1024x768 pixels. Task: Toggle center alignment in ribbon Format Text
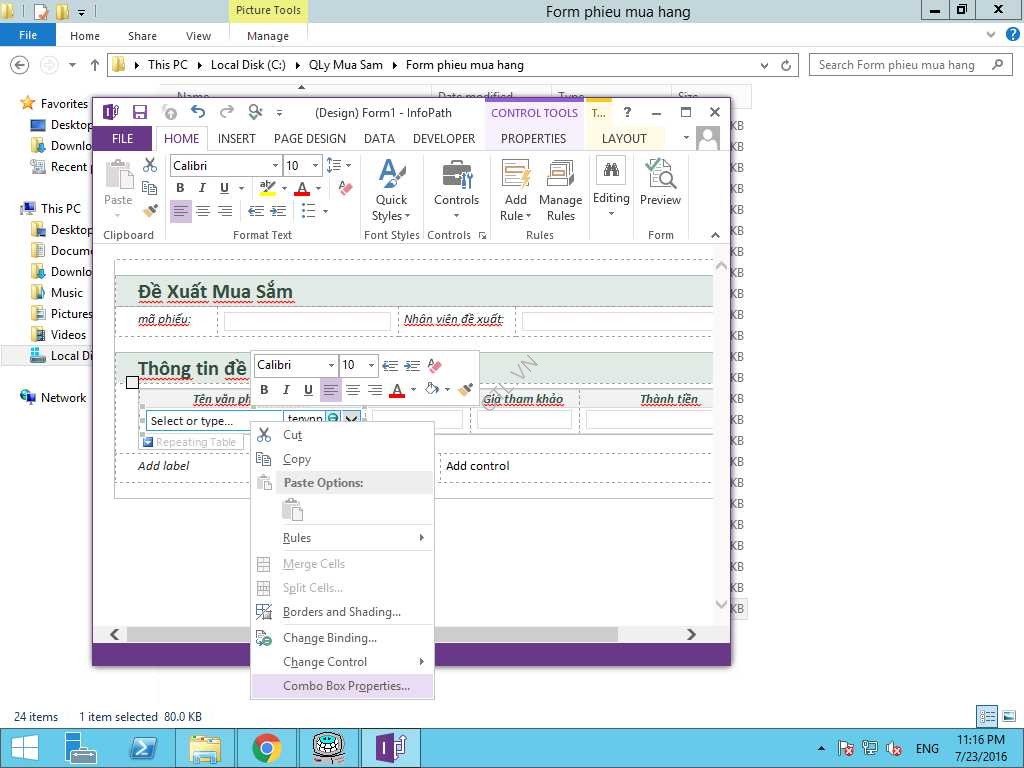coord(203,211)
